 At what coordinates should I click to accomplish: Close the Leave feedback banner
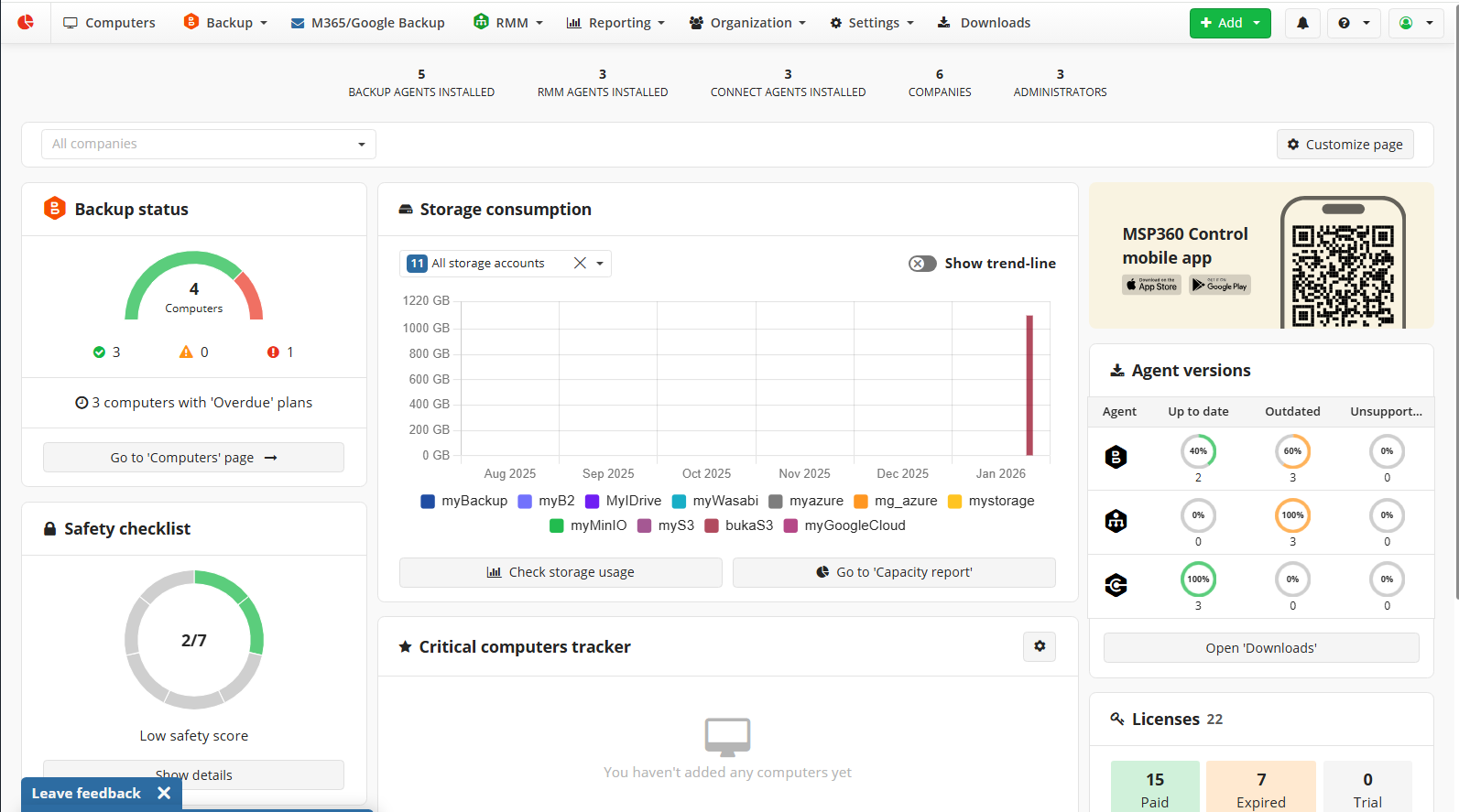164,793
